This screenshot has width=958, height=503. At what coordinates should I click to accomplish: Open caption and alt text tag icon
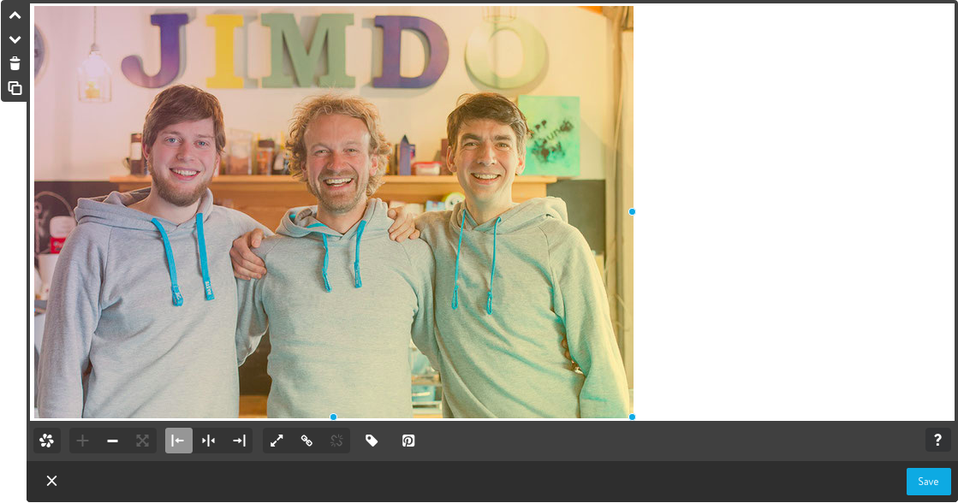(371, 441)
